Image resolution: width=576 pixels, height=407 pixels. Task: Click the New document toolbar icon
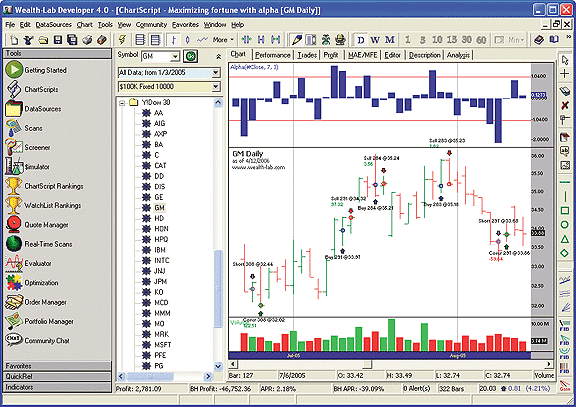(14, 40)
